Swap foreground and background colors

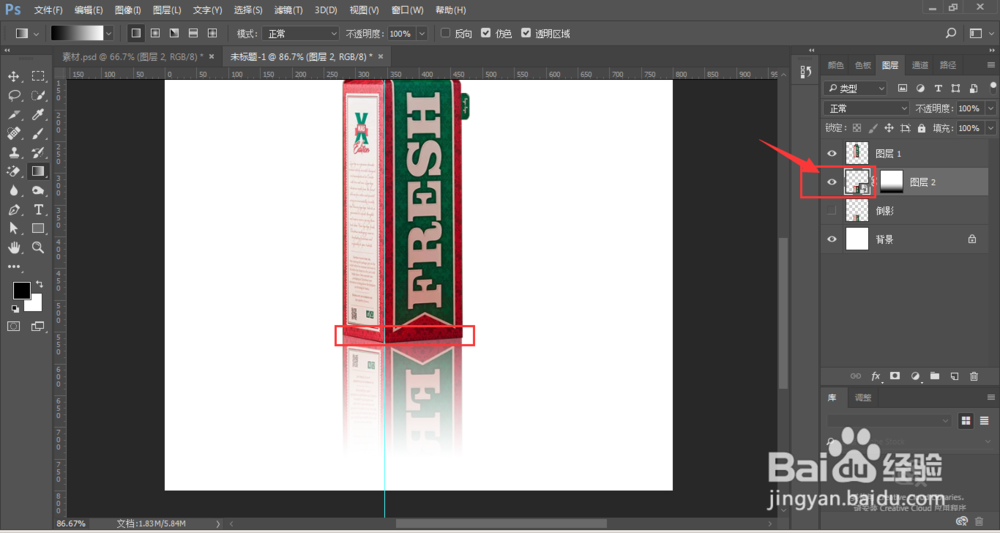(40, 284)
